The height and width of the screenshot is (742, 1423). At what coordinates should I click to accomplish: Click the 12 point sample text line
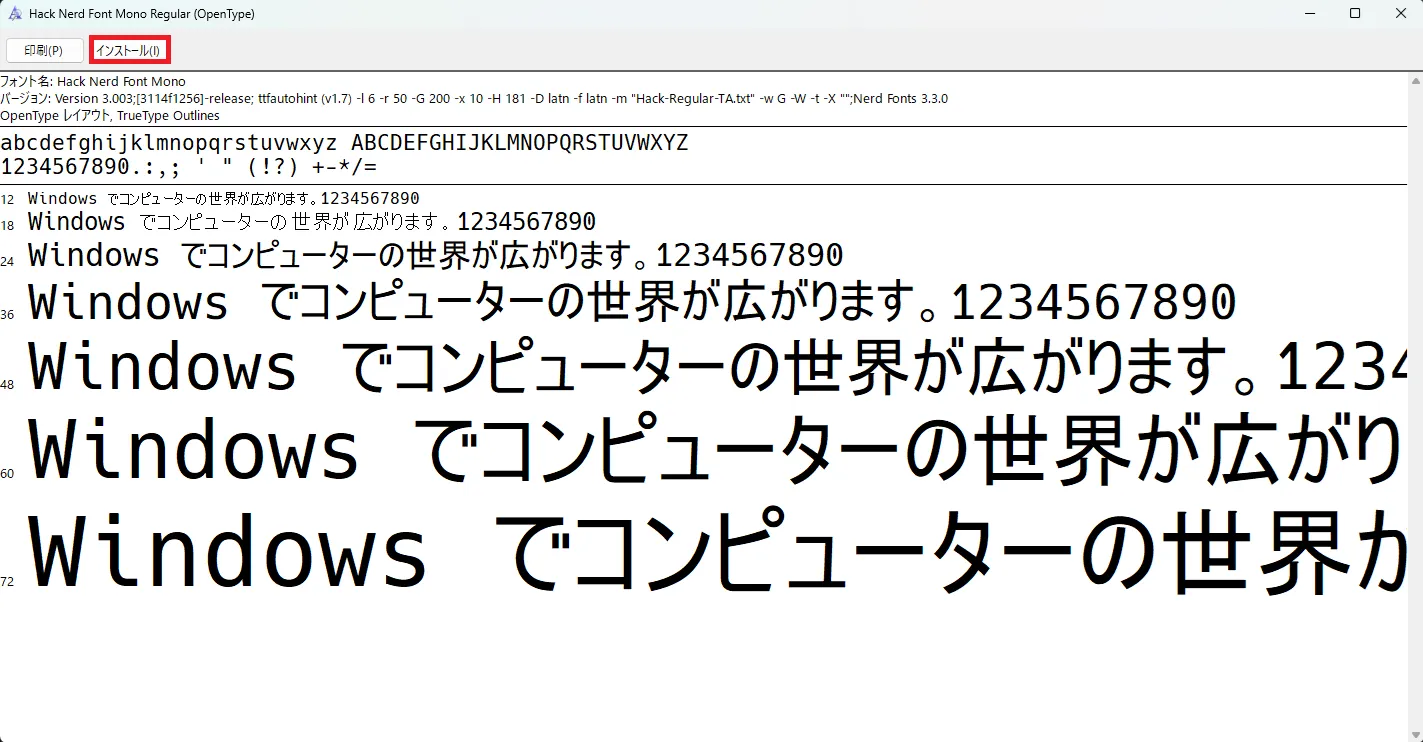224,198
